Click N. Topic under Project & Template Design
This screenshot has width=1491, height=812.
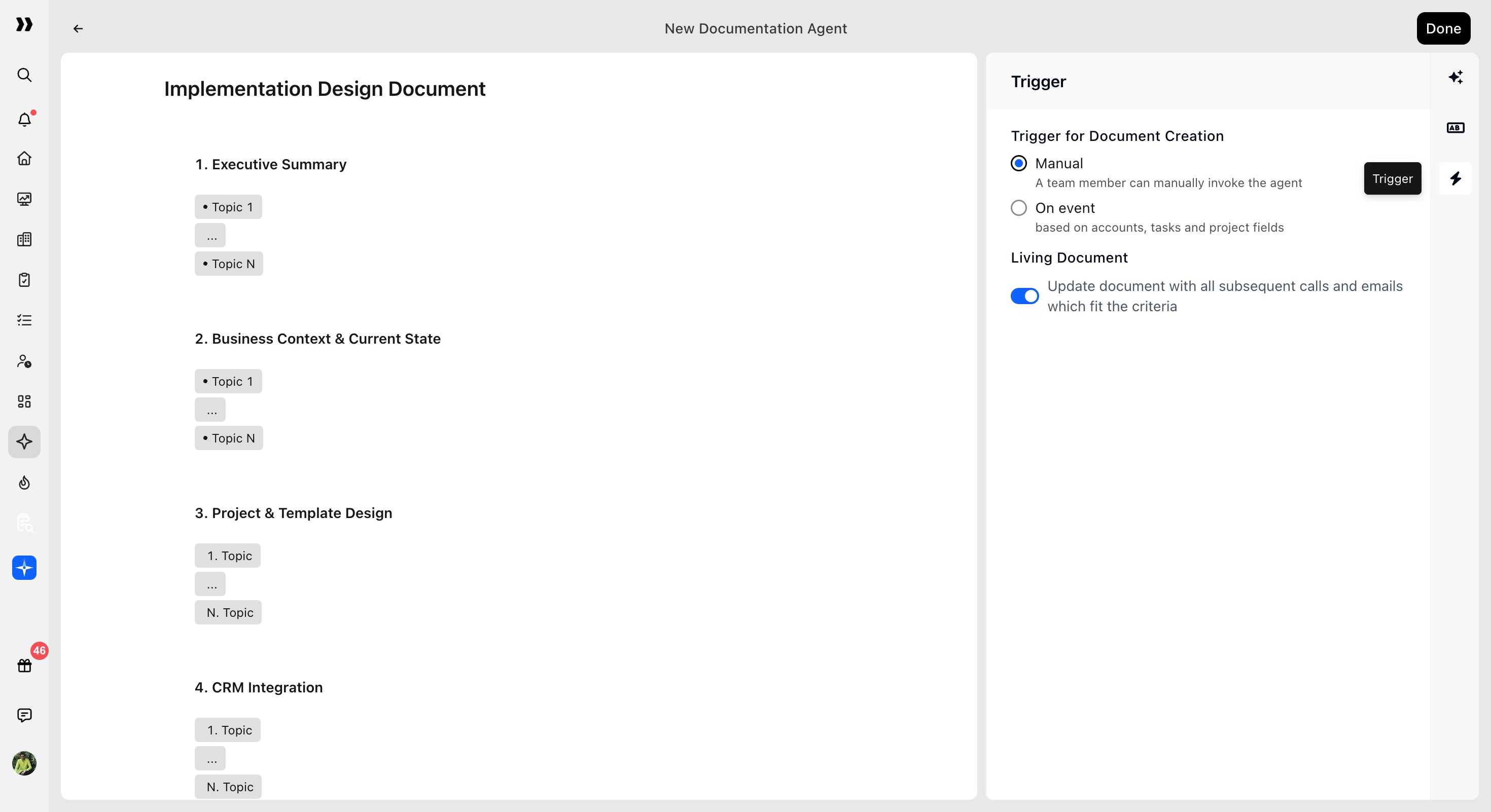point(228,612)
